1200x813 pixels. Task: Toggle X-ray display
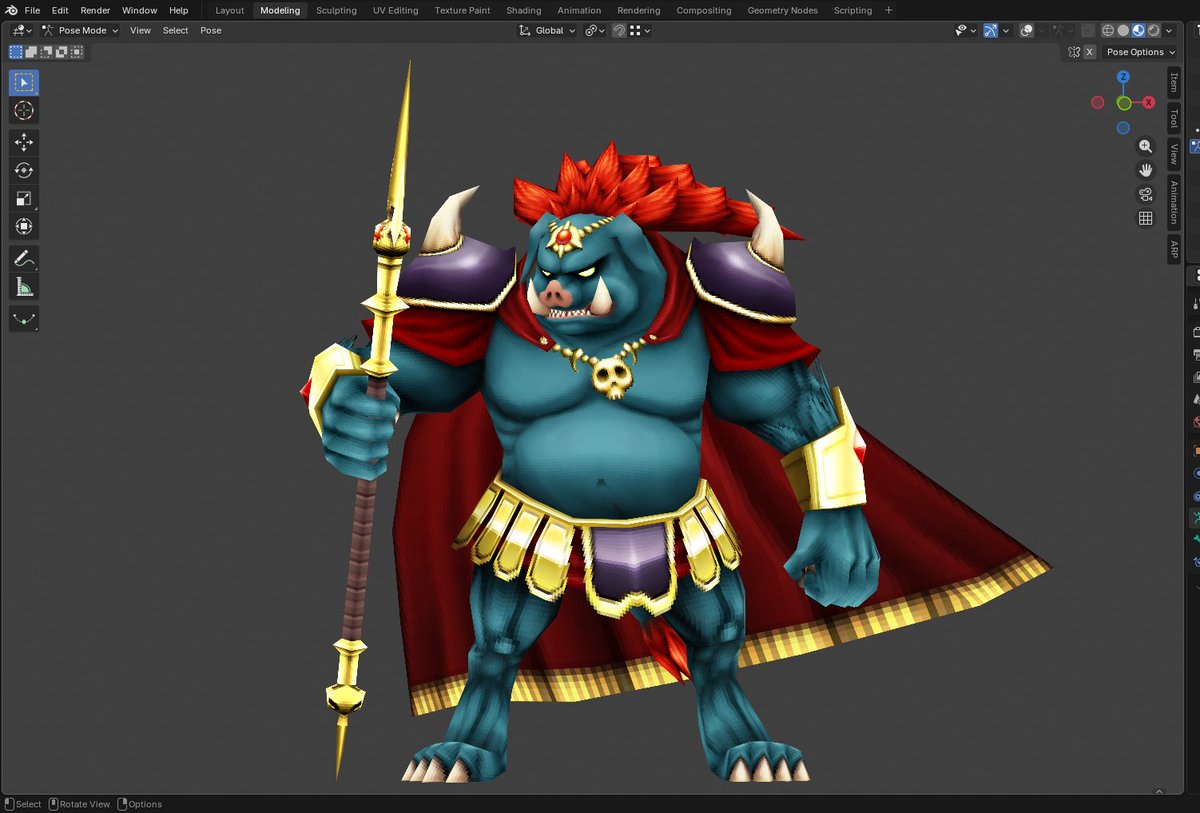coord(1087,30)
